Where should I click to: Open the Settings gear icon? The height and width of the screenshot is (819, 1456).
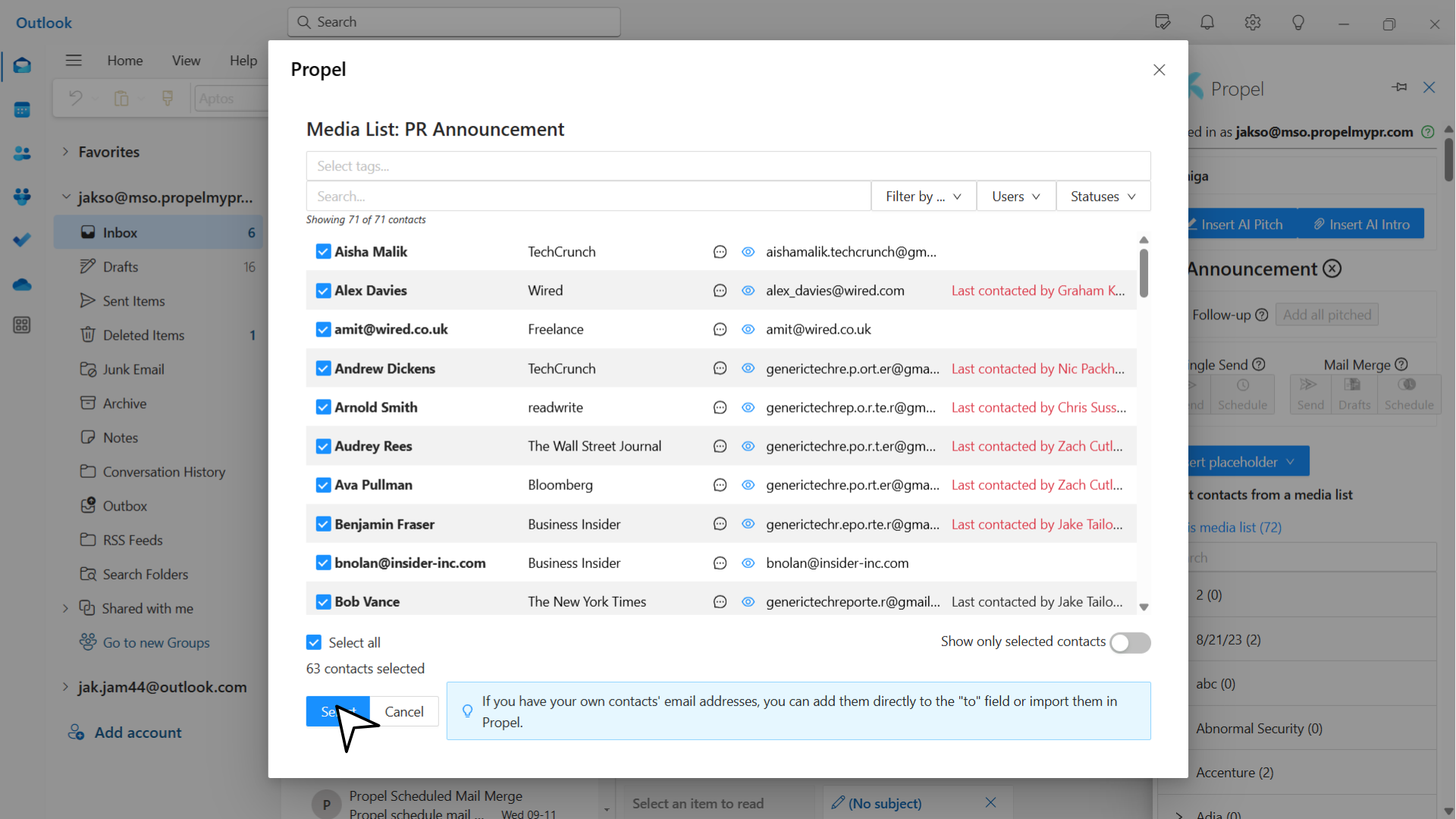[1253, 23]
